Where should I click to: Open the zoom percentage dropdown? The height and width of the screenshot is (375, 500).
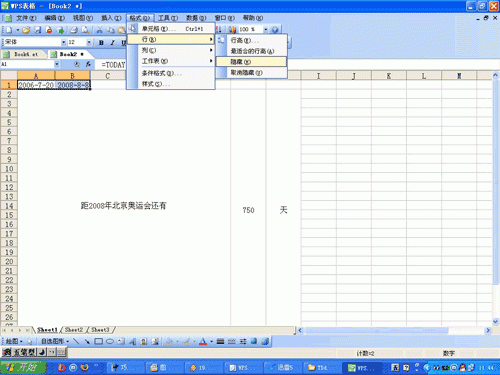266,30
